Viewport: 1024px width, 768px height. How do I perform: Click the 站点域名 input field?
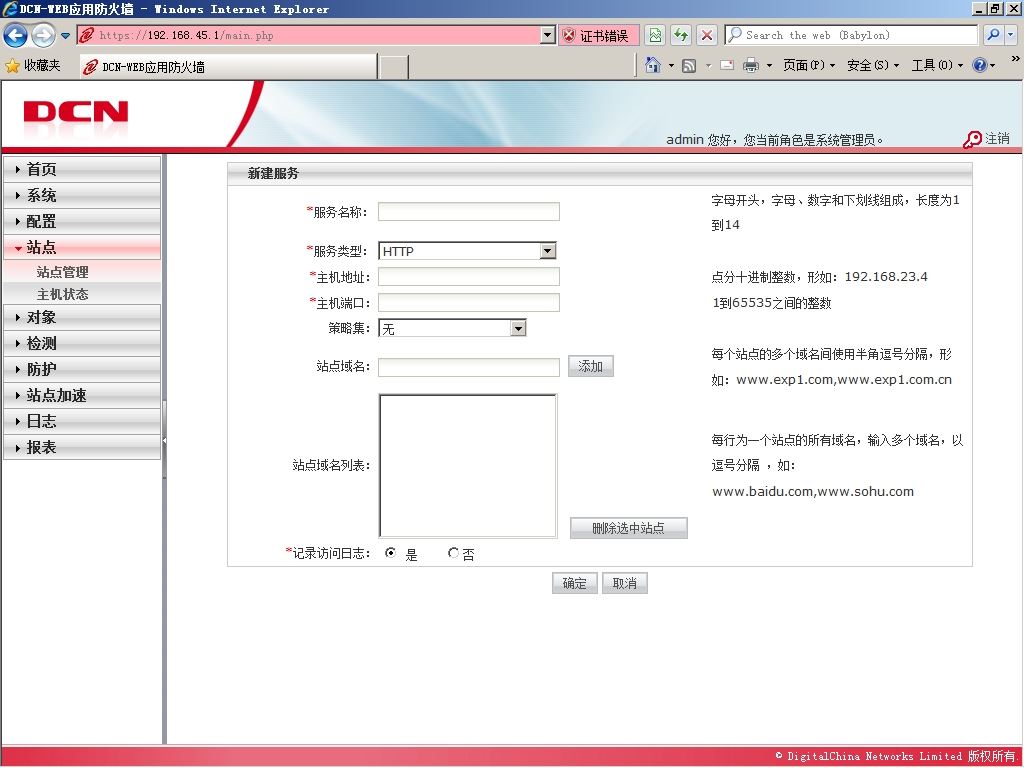[469, 367]
